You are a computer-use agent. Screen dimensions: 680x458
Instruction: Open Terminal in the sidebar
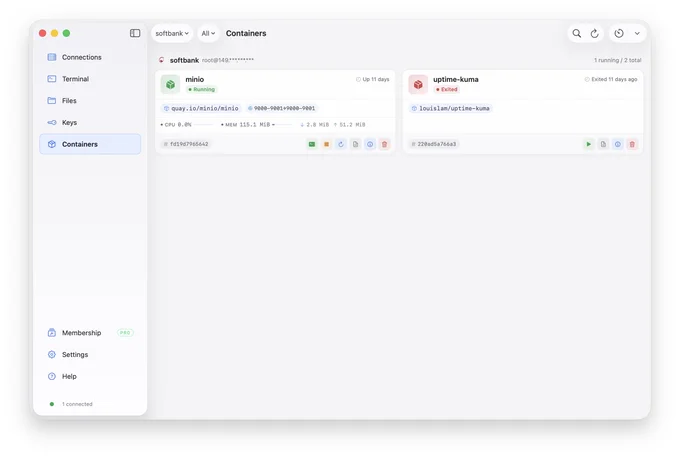(x=90, y=79)
